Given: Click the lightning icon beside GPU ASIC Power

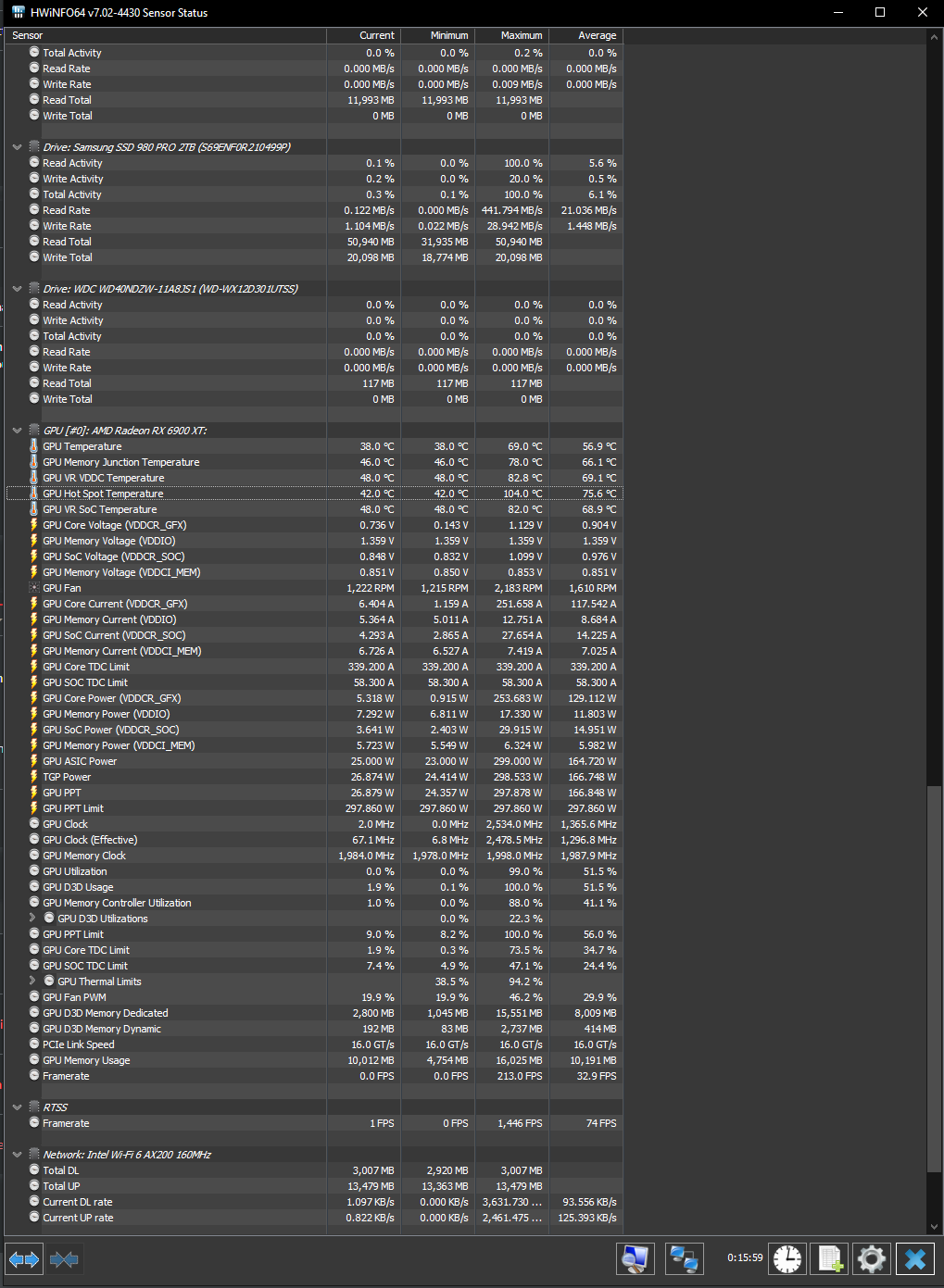Looking at the screenshot, I should point(34,761).
